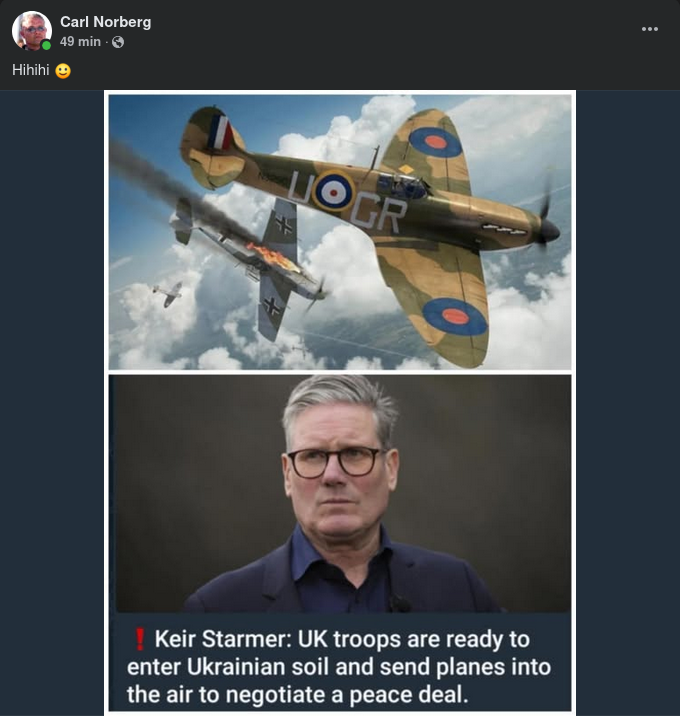Open the post via the 49 min timestamp
The width and height of the screenshot is (680, 716).
point(80,42)
